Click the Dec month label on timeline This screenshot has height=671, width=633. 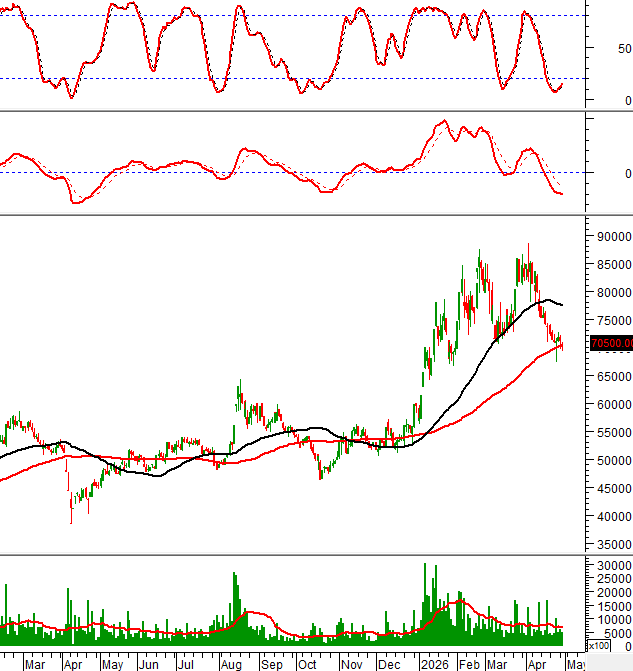point(389,664)
